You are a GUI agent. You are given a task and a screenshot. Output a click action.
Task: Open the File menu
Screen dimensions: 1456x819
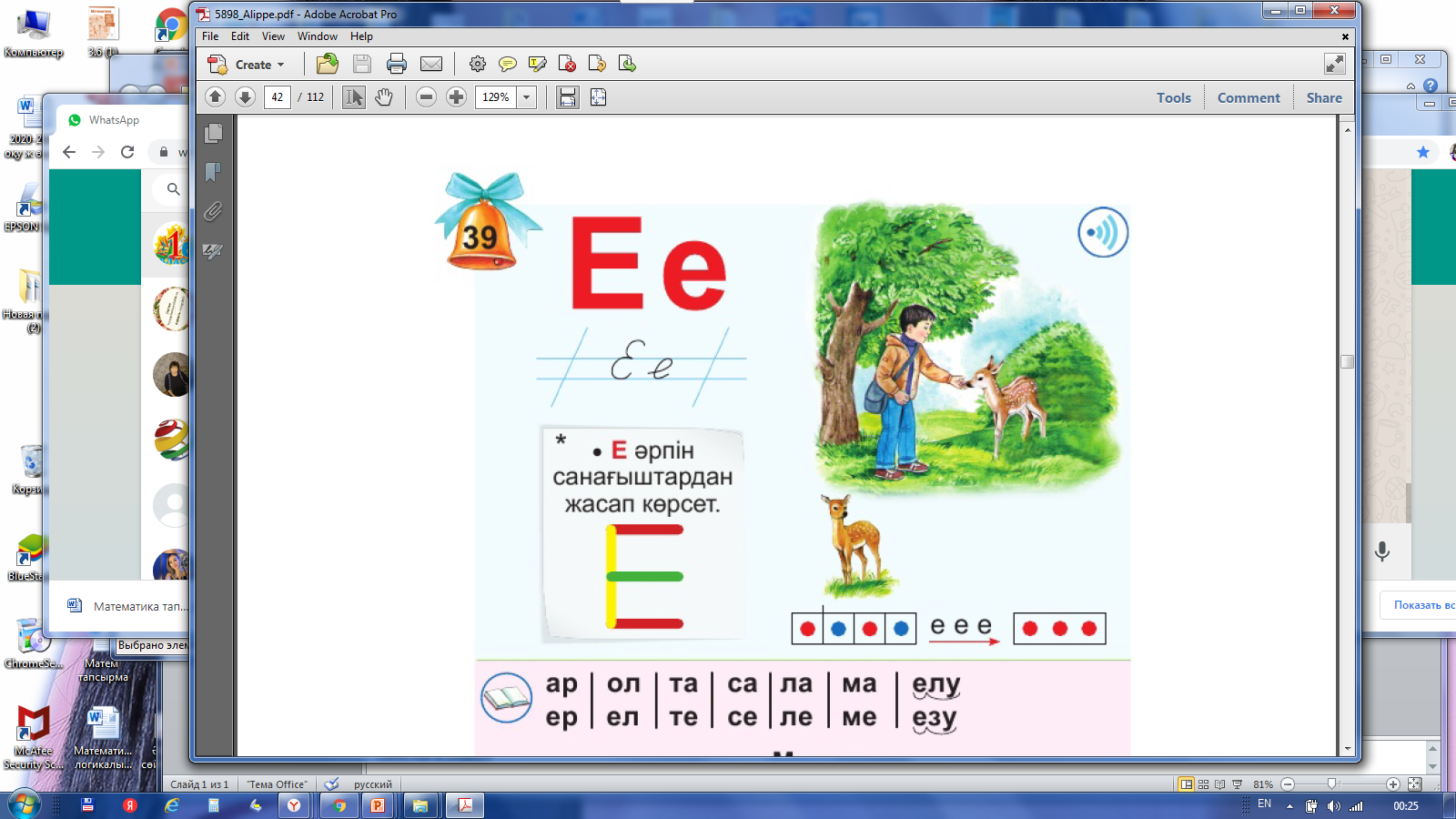(210, 36)
